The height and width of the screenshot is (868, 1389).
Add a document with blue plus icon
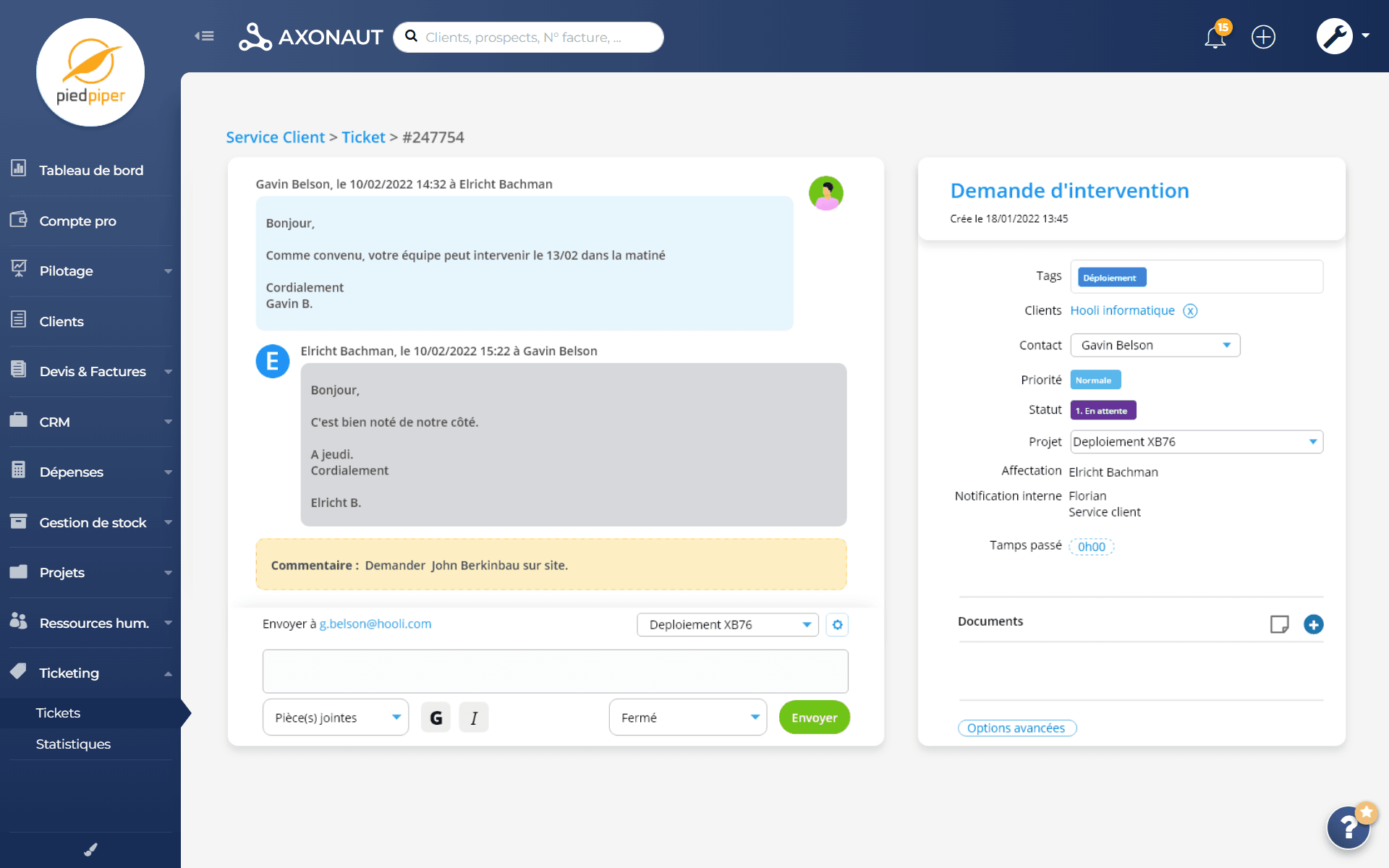[x=1313, y=624]
